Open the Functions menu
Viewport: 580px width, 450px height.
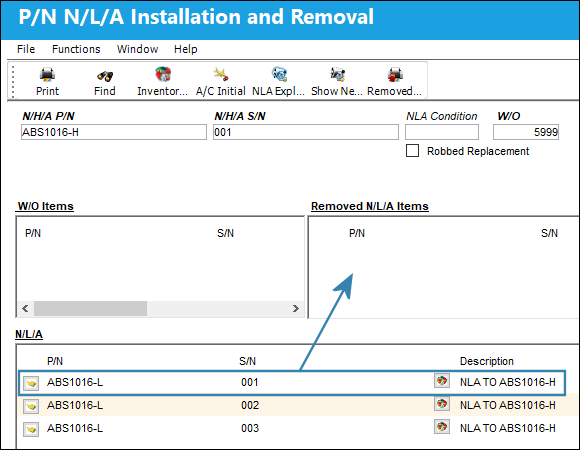pyautogui.click(x=76, y=49)
